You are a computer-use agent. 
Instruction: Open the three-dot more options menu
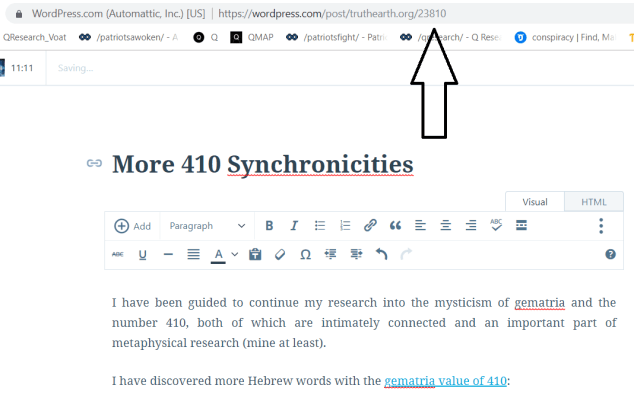click(x=601, y=226)
